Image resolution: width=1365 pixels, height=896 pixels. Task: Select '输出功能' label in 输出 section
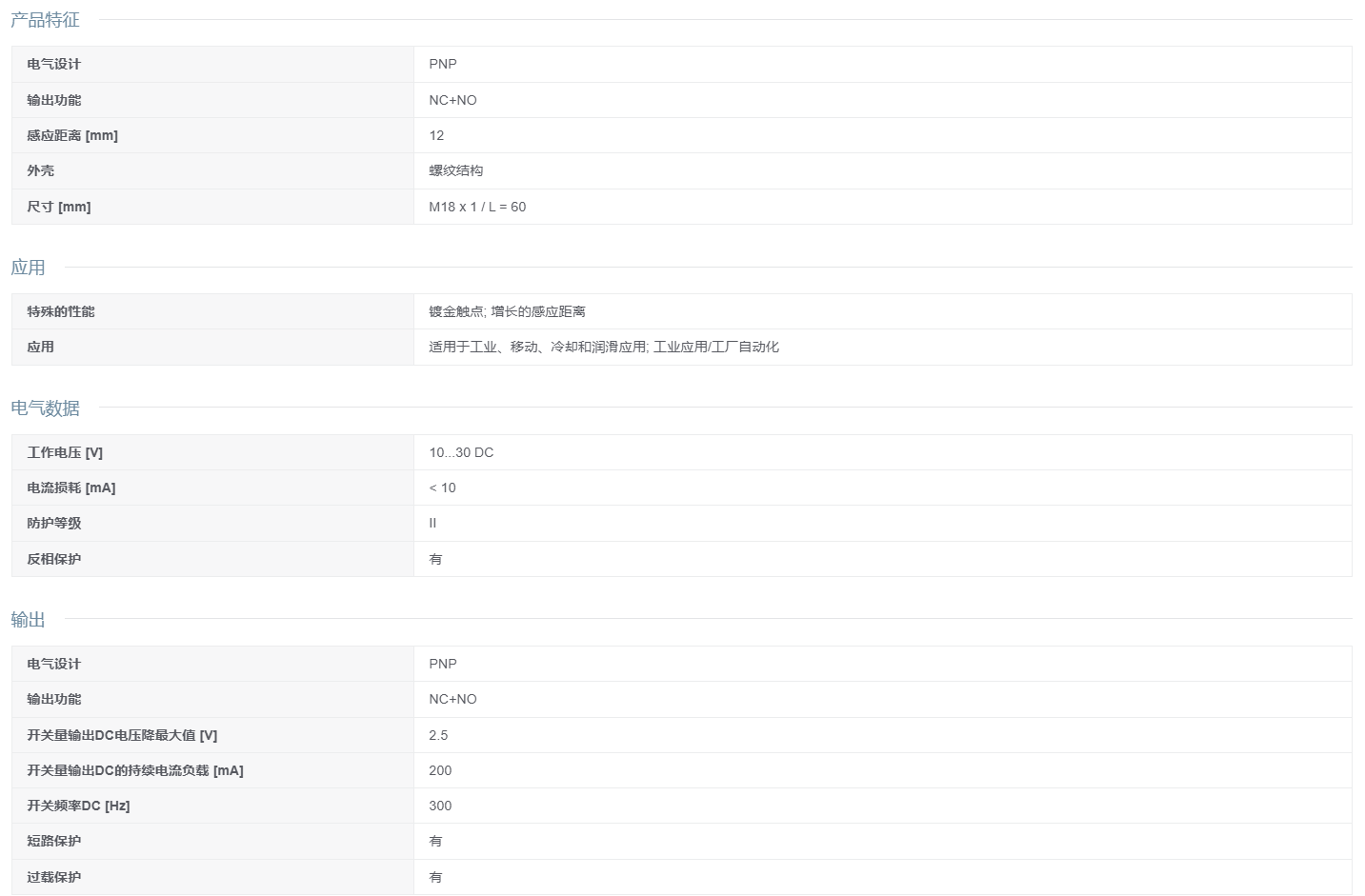pos(54,699)
